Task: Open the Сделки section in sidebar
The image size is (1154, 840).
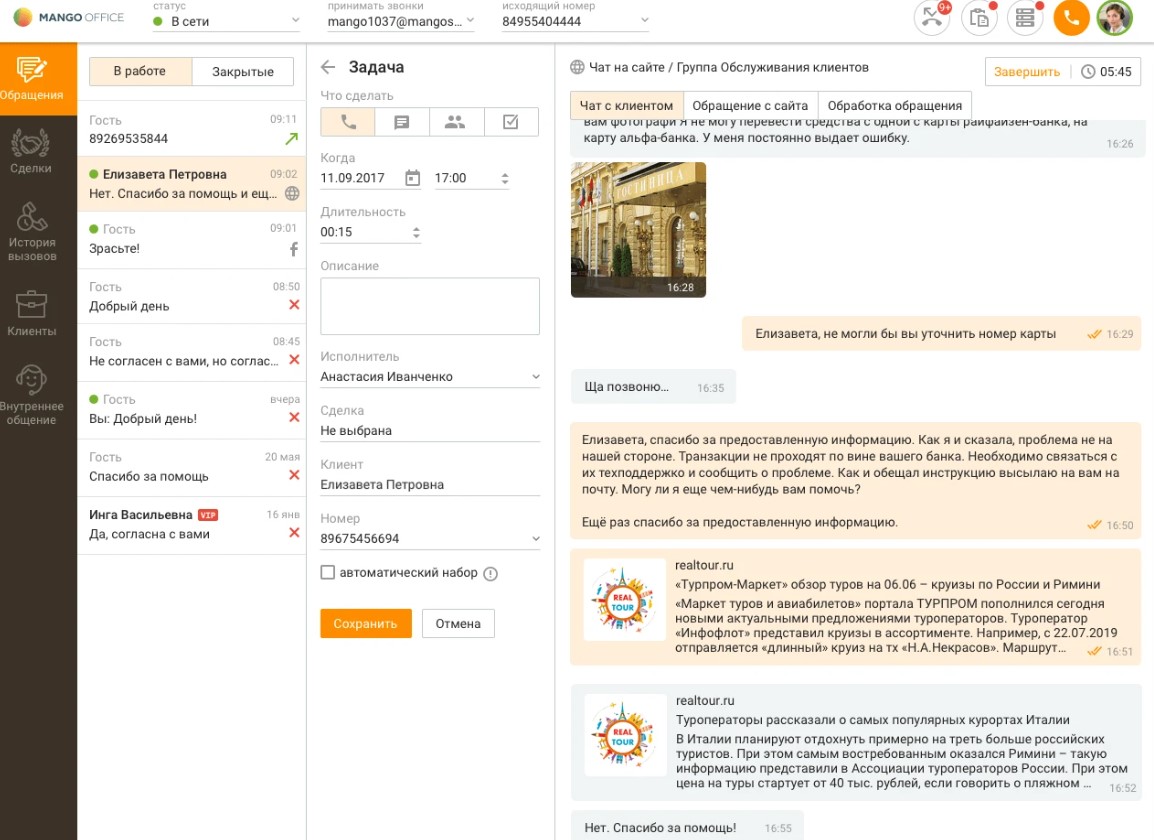Action: click(x=31, y=152)
